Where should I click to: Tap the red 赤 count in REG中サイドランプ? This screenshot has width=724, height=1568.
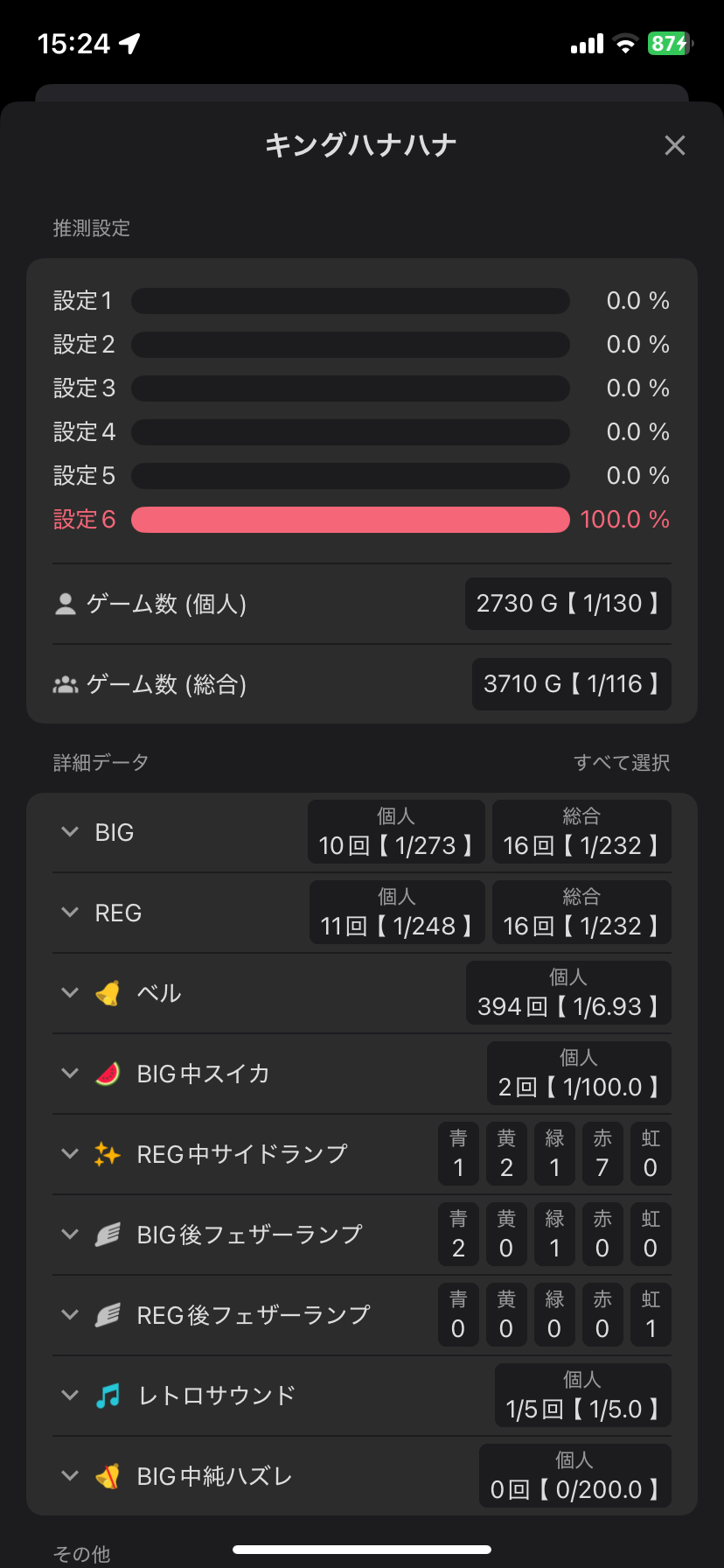pyautogui.click(x=602, y=1155)
